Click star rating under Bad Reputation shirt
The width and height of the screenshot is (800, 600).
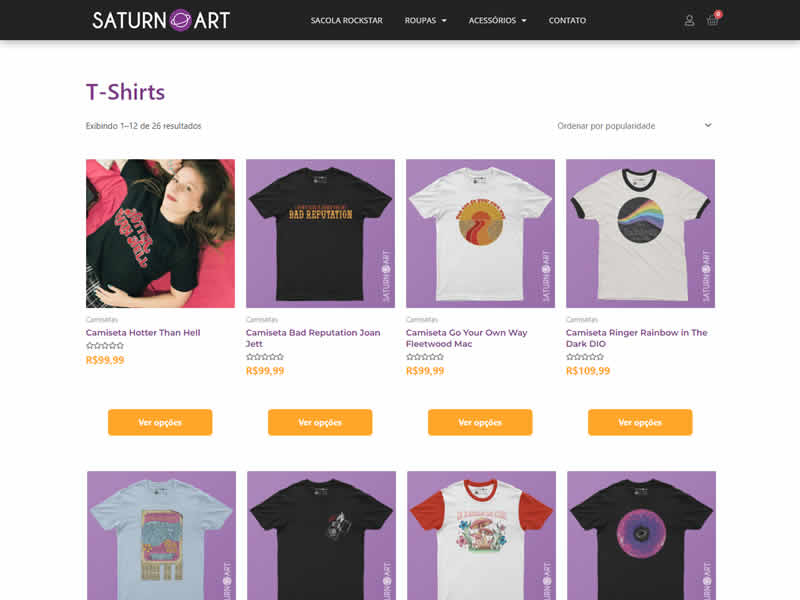click(x=265, y=357)
